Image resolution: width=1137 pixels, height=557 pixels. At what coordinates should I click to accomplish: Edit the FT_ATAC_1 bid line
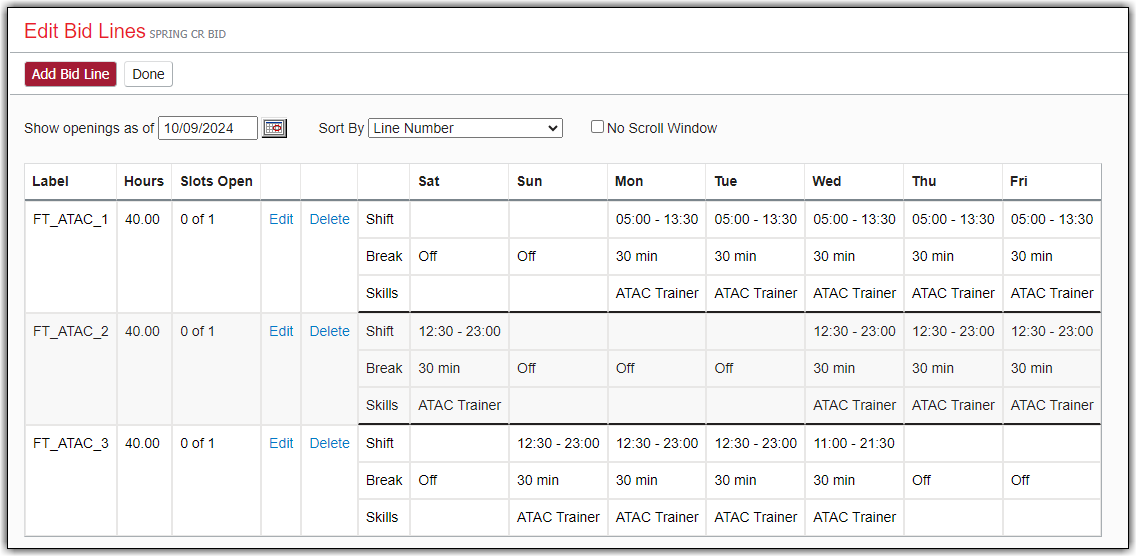tap(281, 219)
